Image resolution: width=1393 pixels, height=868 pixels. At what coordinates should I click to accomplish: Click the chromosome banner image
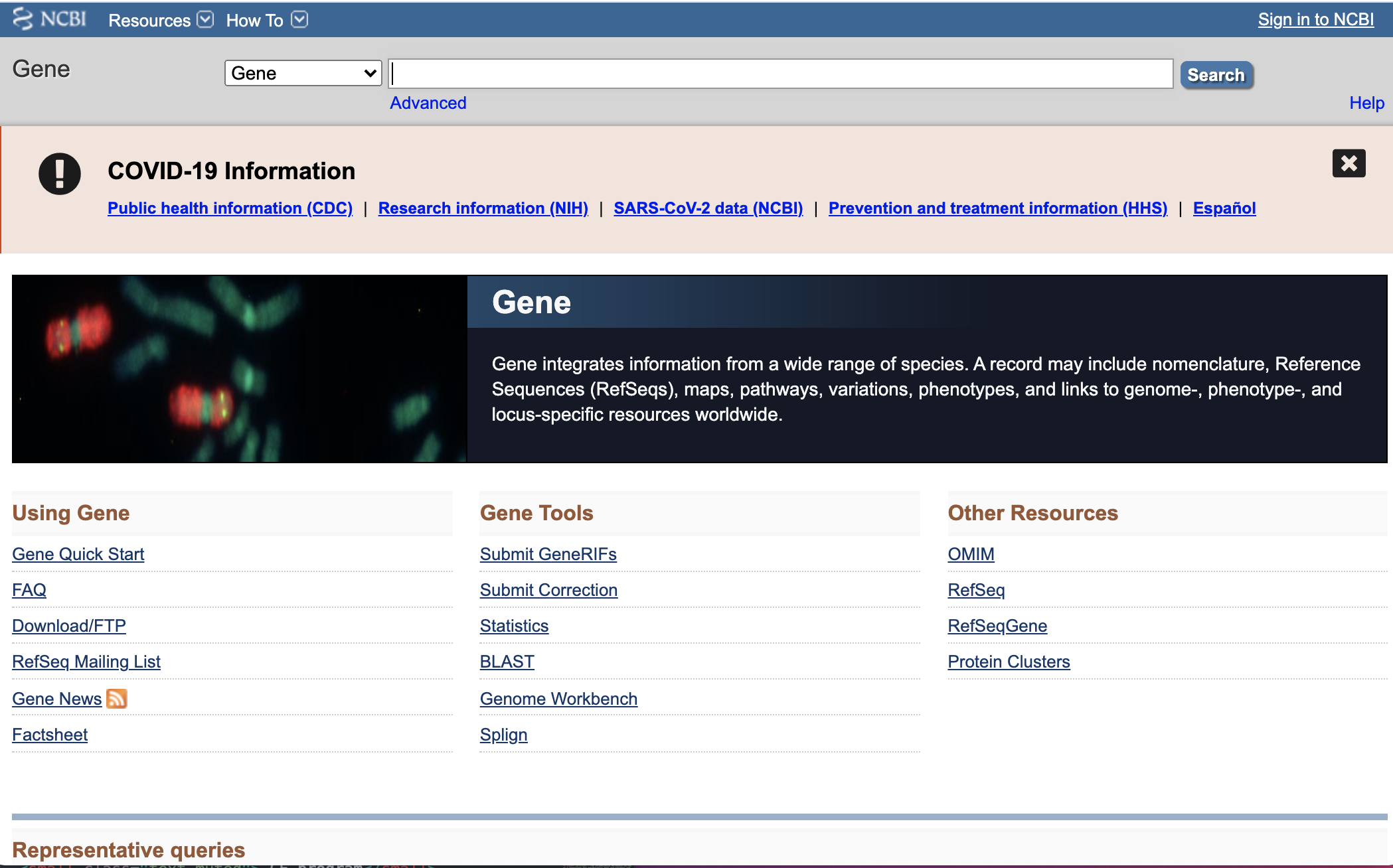coord(240,369)
